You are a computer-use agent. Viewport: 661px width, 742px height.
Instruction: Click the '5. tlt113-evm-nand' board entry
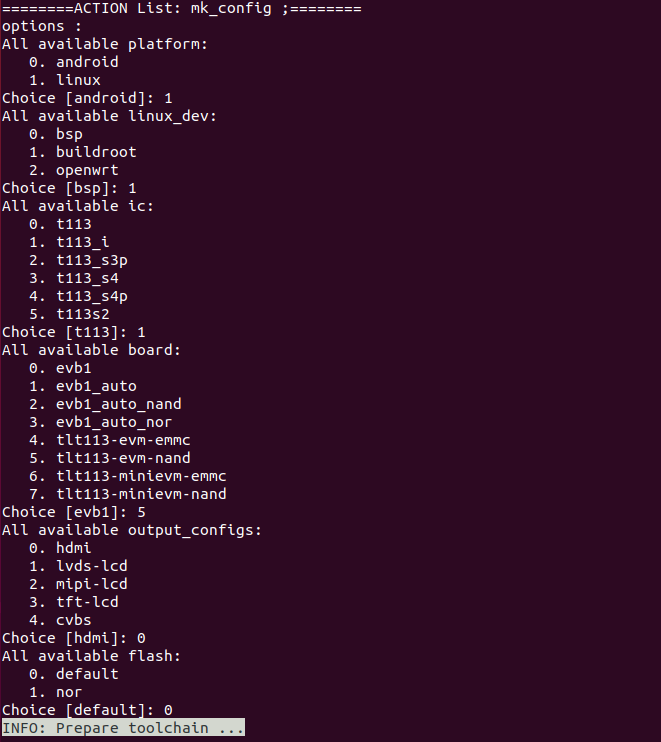pos(110,458)
